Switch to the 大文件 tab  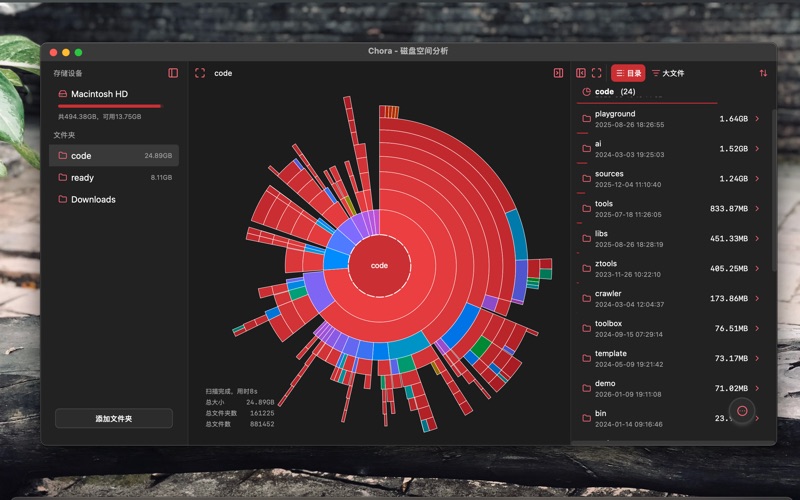[668, 73]
